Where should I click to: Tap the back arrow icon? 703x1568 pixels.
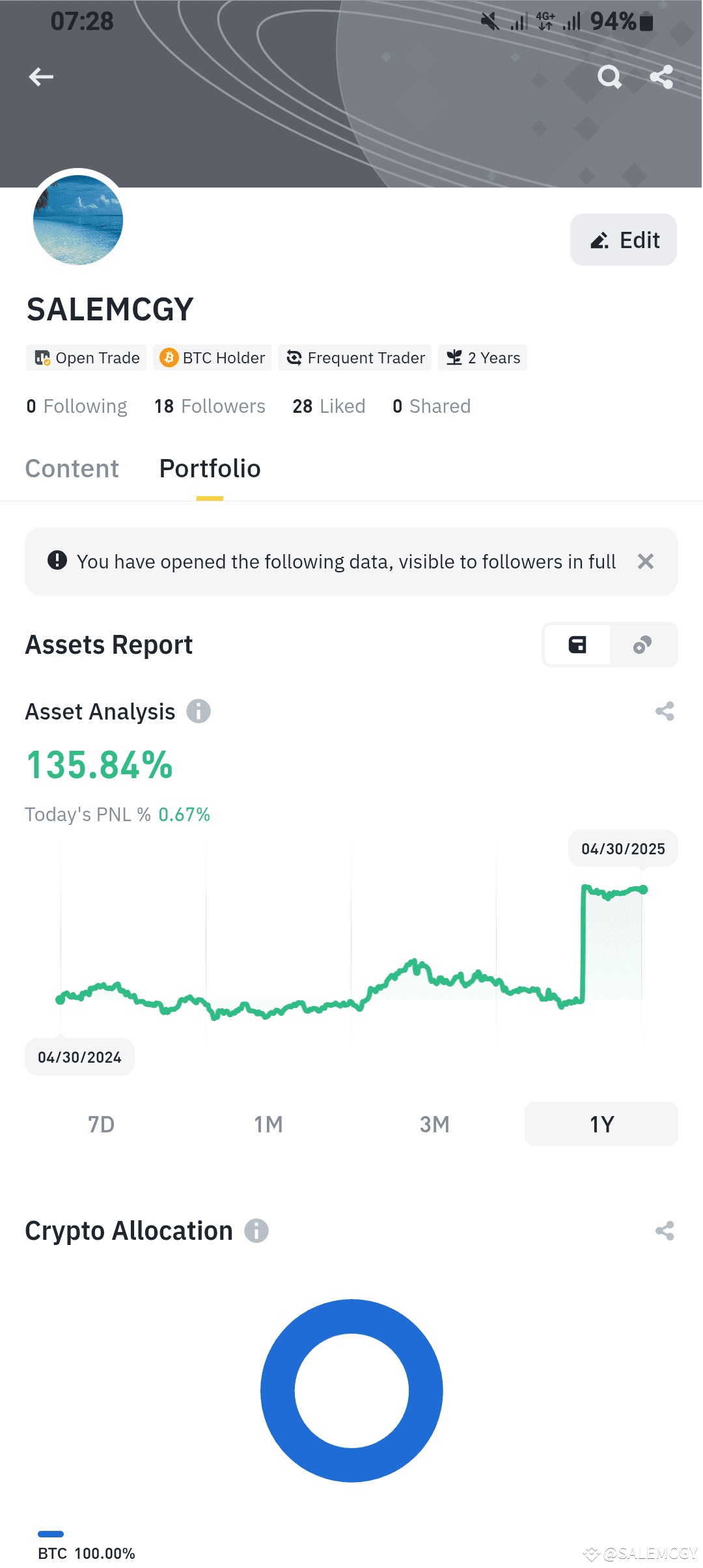click(41, 77)
